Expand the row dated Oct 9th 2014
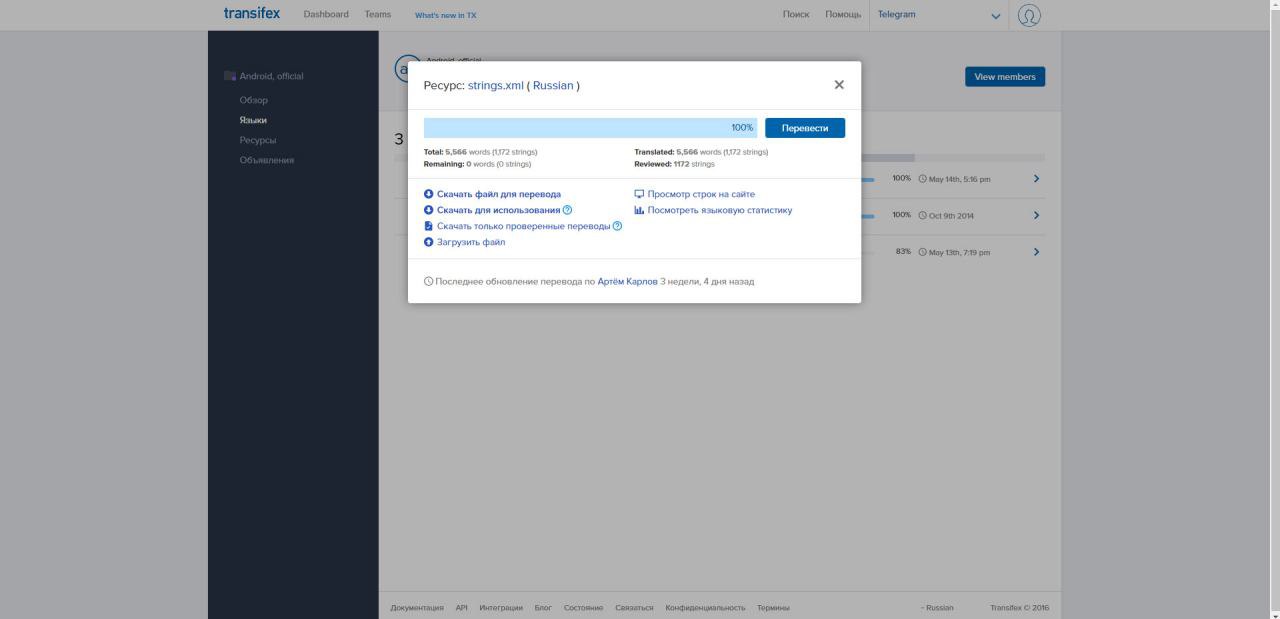Image resolution: width=1280 pixels, height=619 pixels. 1036,215
